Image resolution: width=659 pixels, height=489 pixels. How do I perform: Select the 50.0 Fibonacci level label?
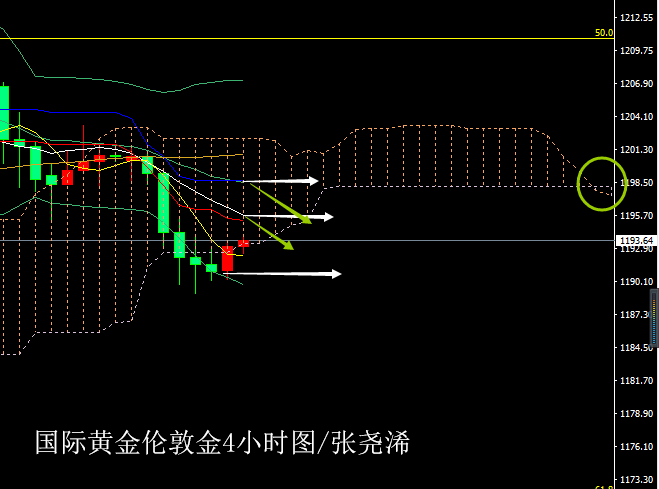(604, 33)
